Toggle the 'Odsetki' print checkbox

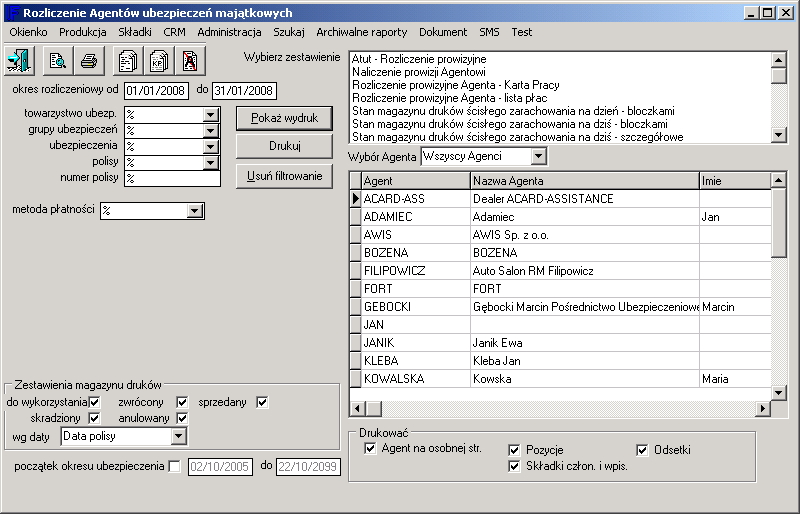pyautogui.click(x=642, y=450)
